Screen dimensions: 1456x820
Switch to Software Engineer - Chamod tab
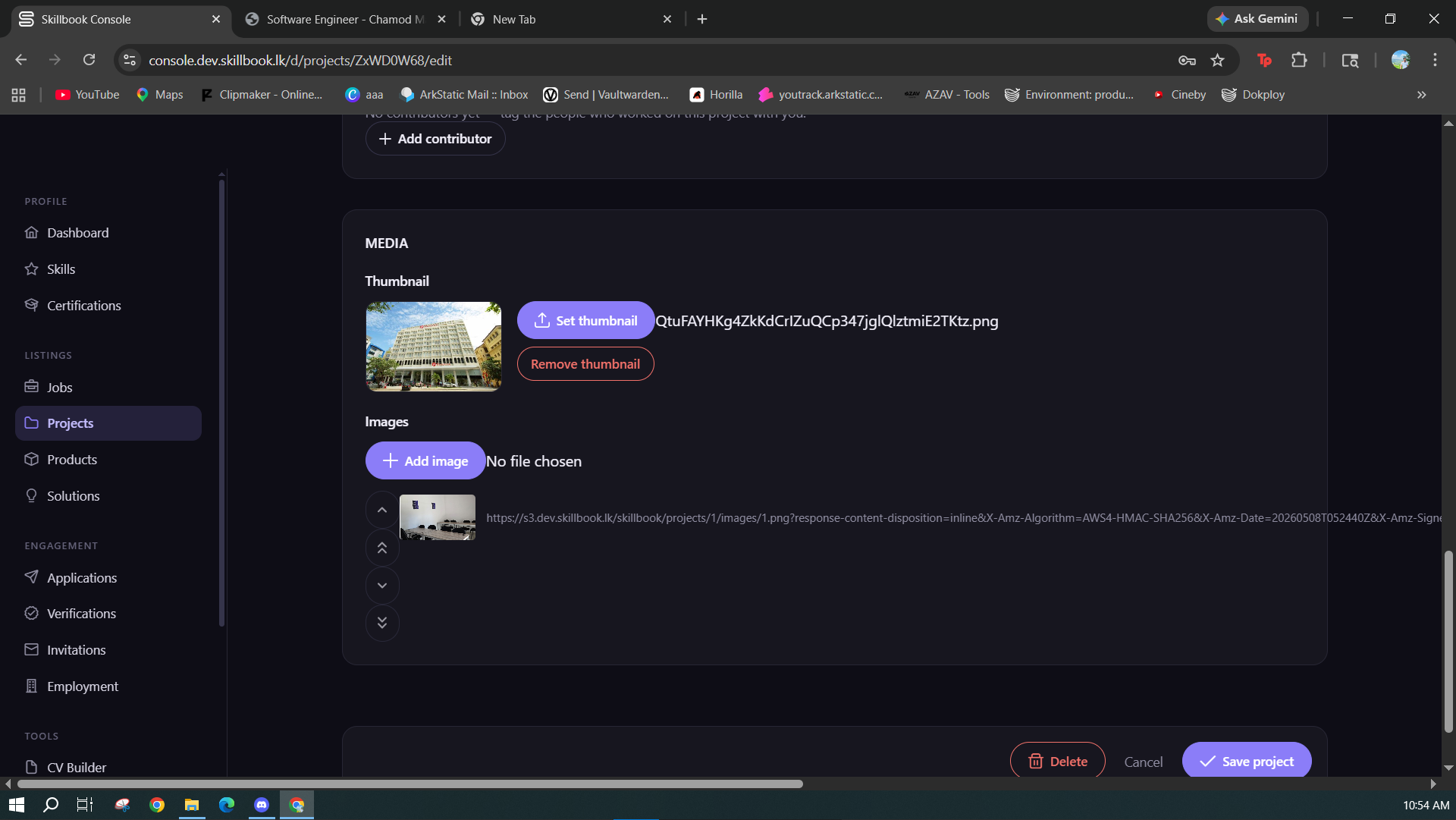(345, 19)
